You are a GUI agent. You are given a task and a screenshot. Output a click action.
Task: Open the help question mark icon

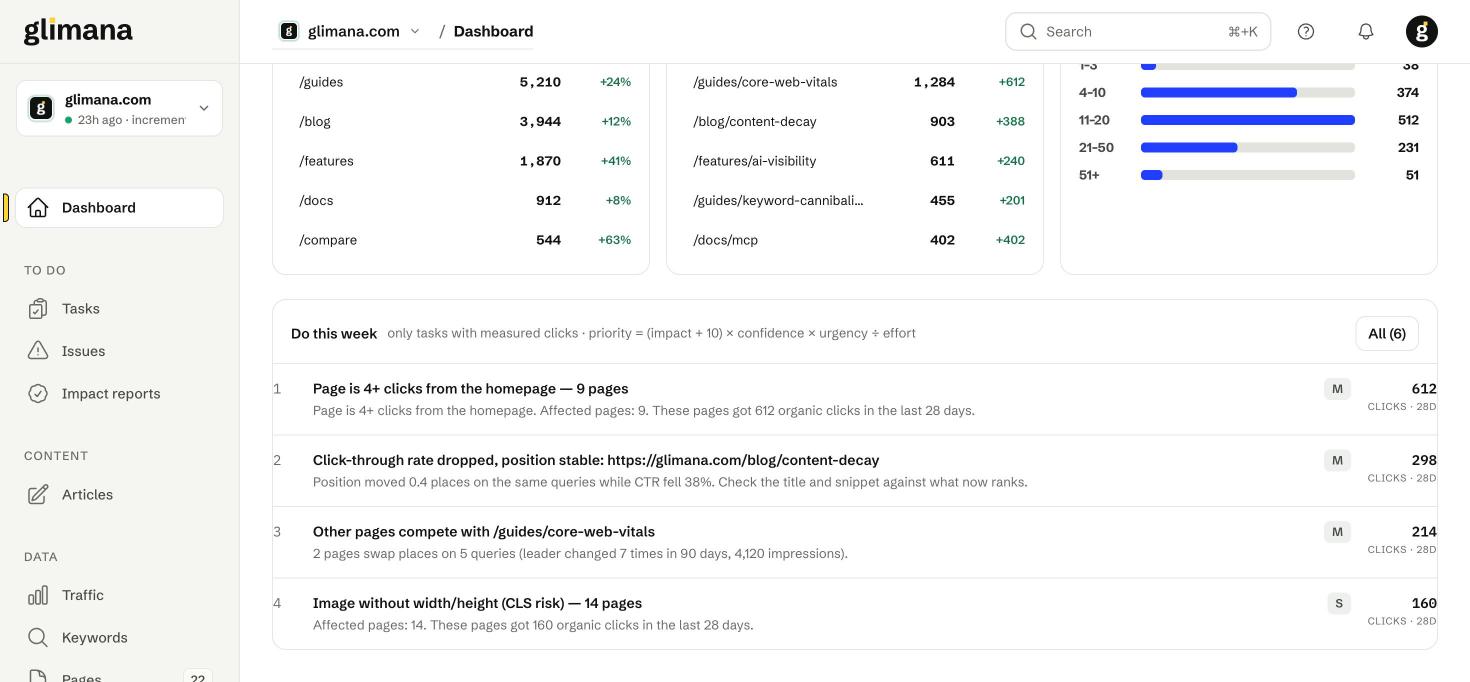click(x=1306, y=32)
